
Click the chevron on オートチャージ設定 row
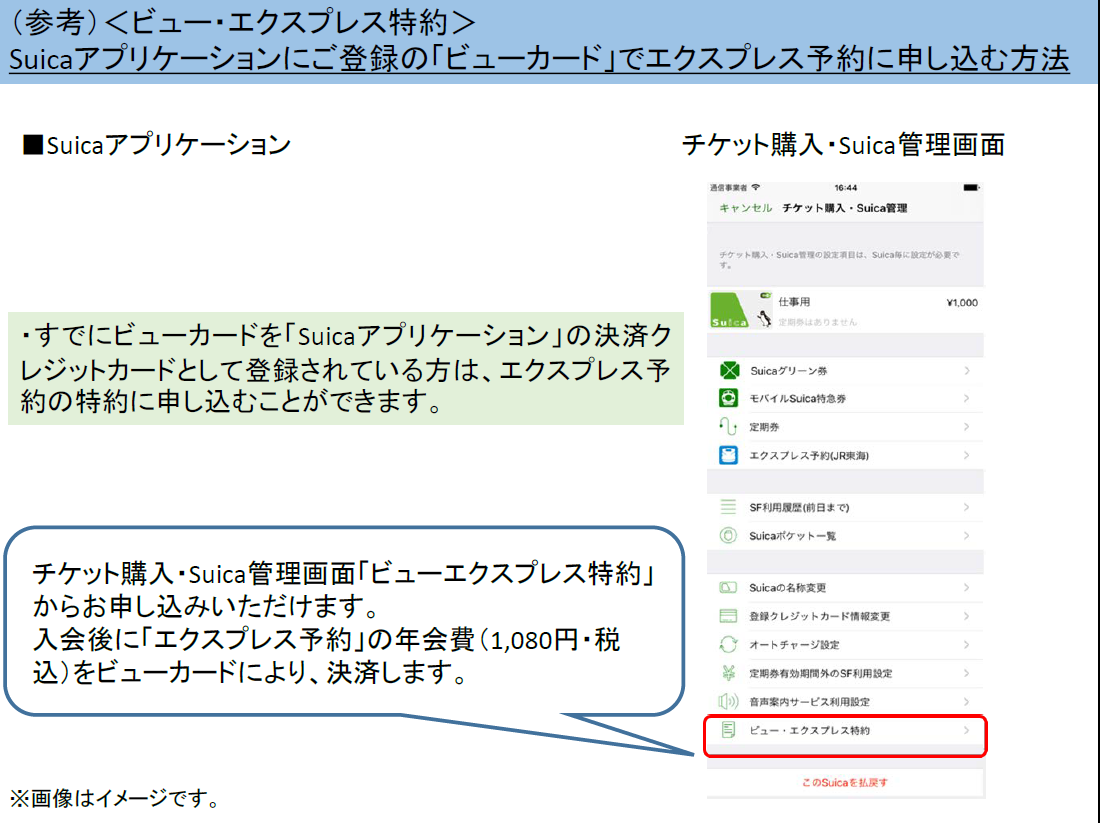[967, 645]
